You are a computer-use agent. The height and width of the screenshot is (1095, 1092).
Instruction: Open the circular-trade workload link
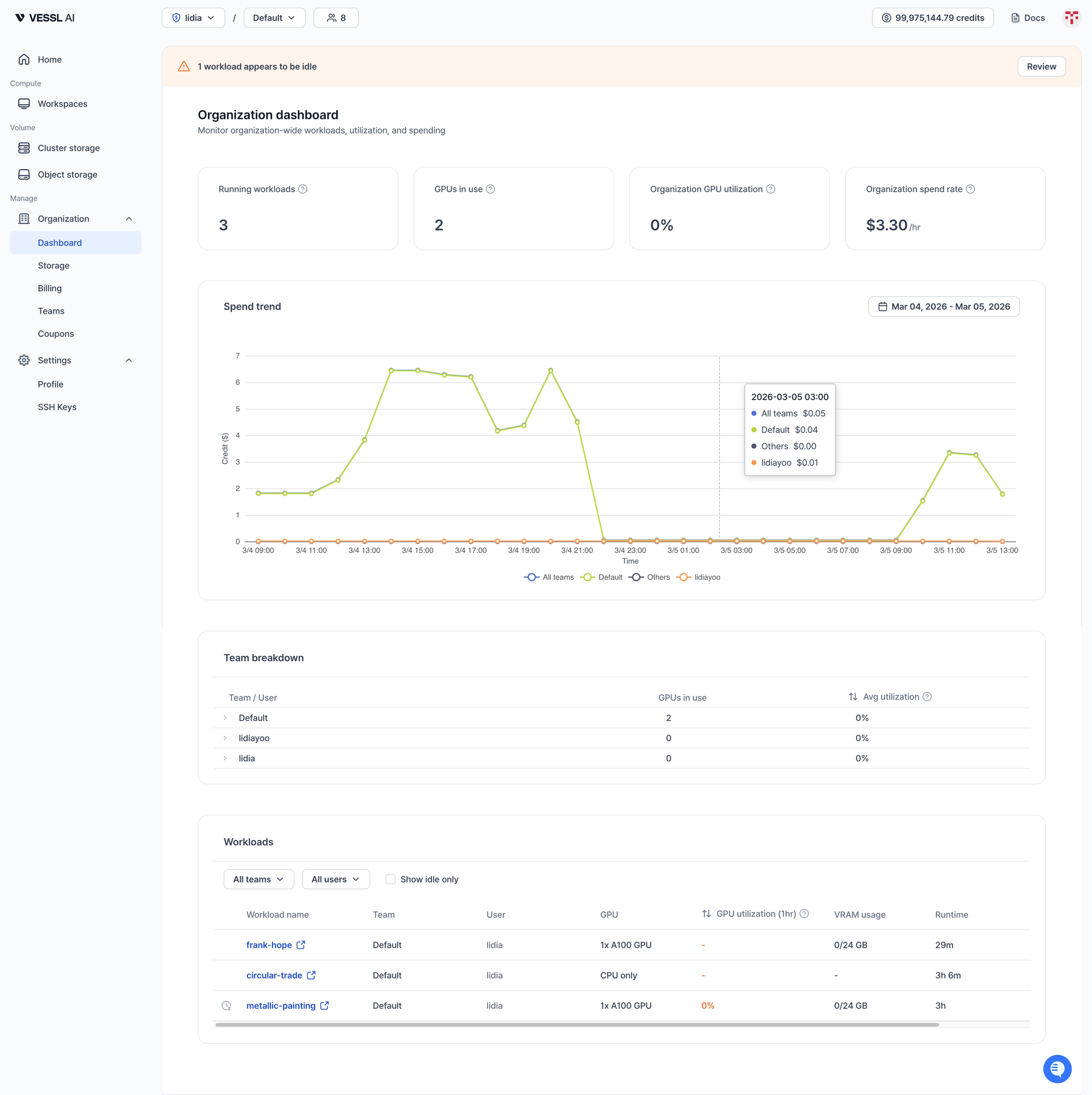tap(274, 975)
